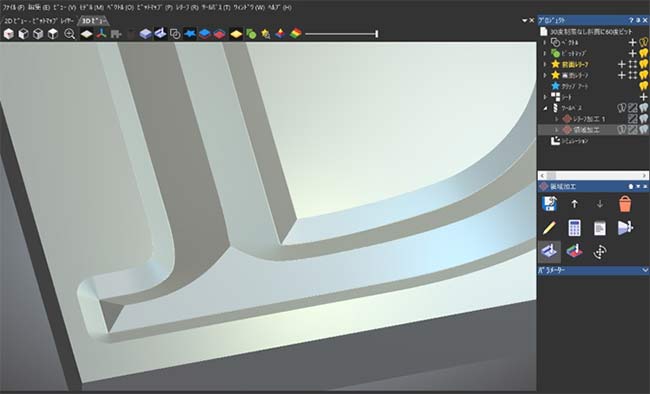Viewport: 650px width, 394px height.
Task: Click the pencil edit toolpath icon
Action: [549, 228]
